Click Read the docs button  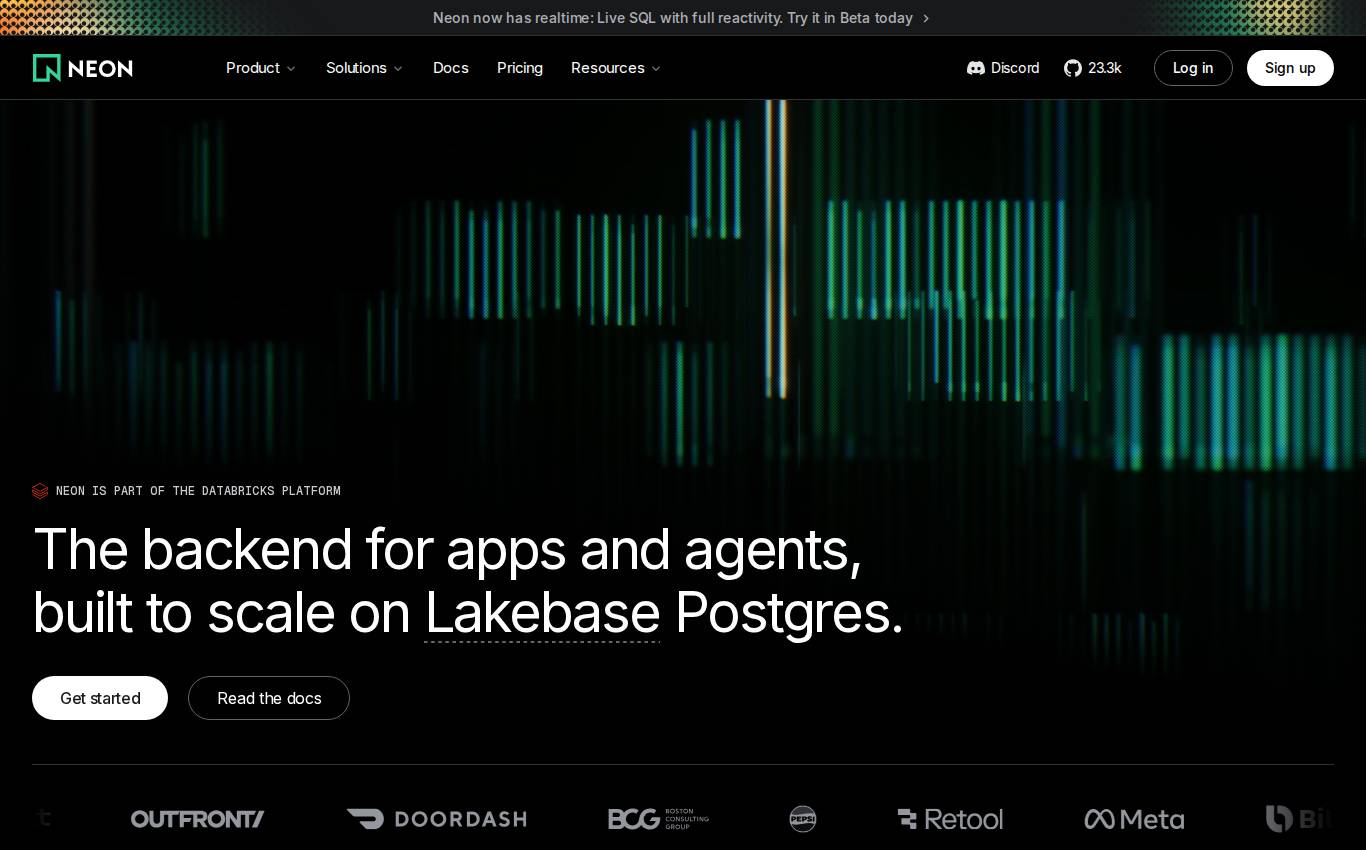point(269,698)
